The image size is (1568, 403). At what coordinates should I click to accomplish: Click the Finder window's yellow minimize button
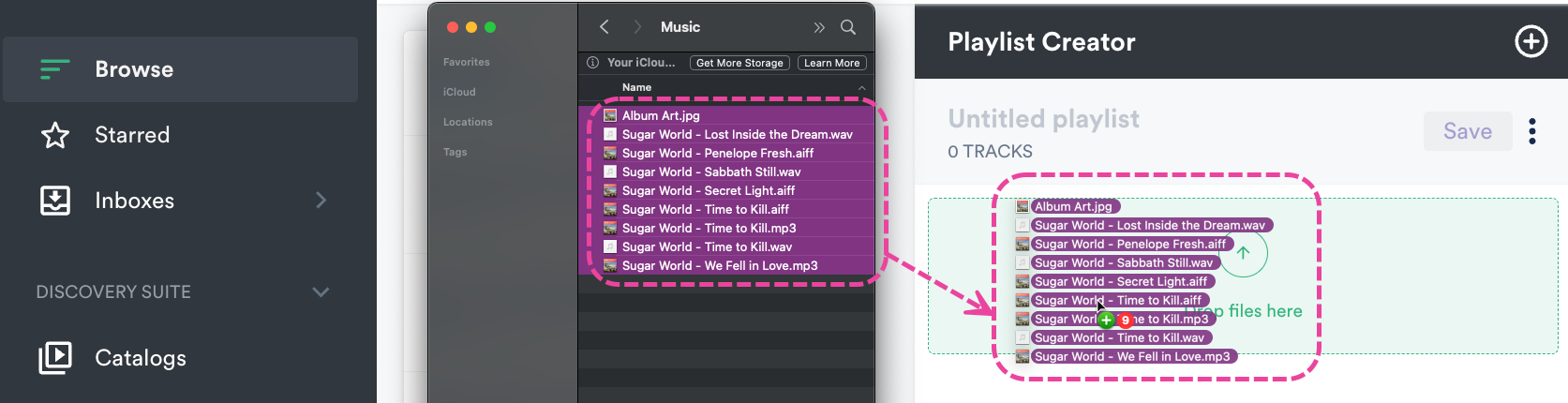[471, 27]
